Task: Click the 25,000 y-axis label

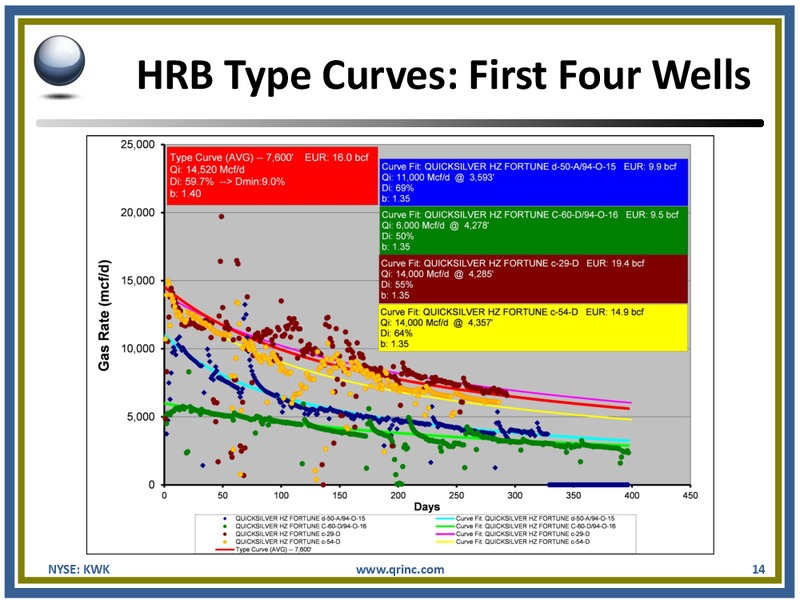Action: pyautogui.click(x=138, y=144)
